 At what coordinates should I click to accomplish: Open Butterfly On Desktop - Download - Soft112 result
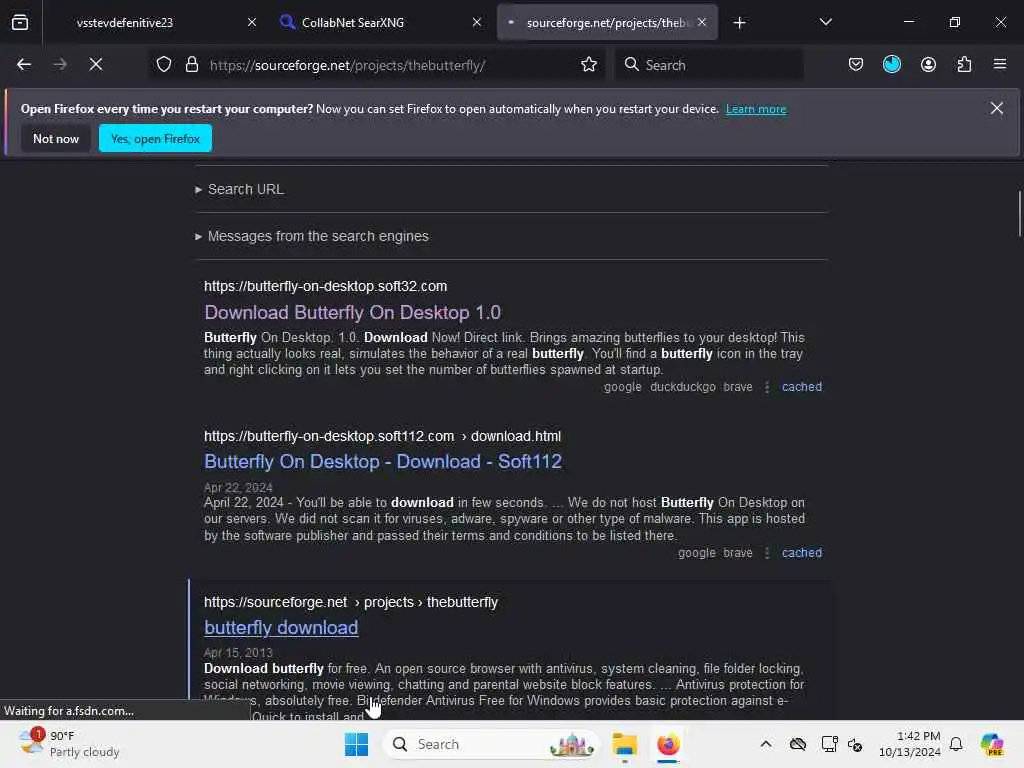383,462
